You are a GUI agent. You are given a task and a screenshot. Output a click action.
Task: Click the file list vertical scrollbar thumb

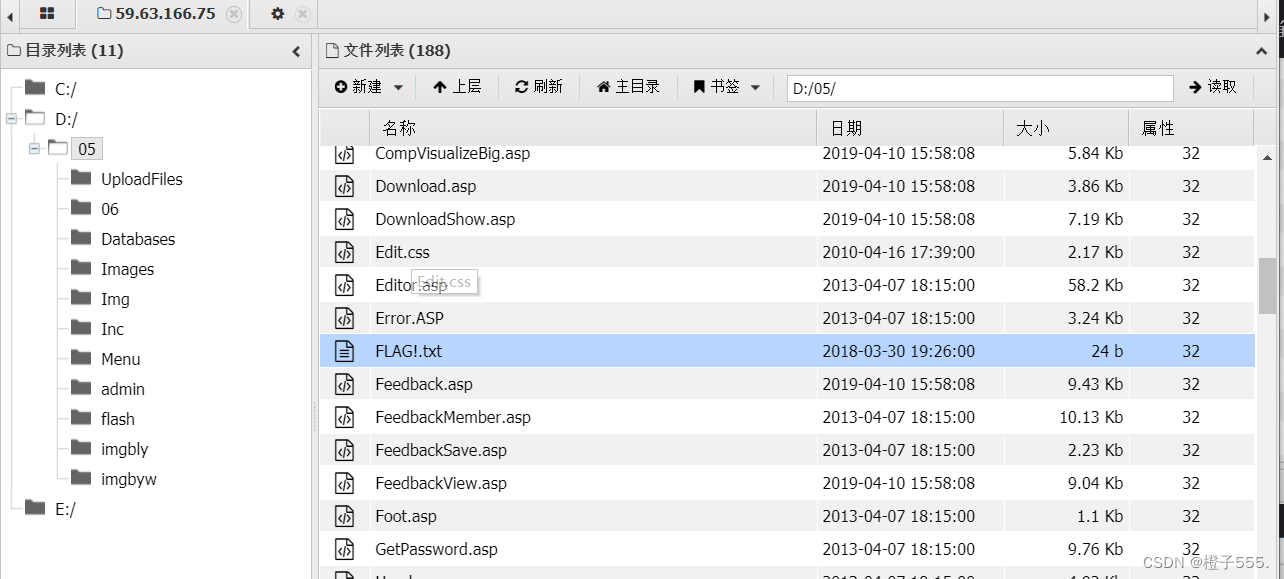point(1267,287)
